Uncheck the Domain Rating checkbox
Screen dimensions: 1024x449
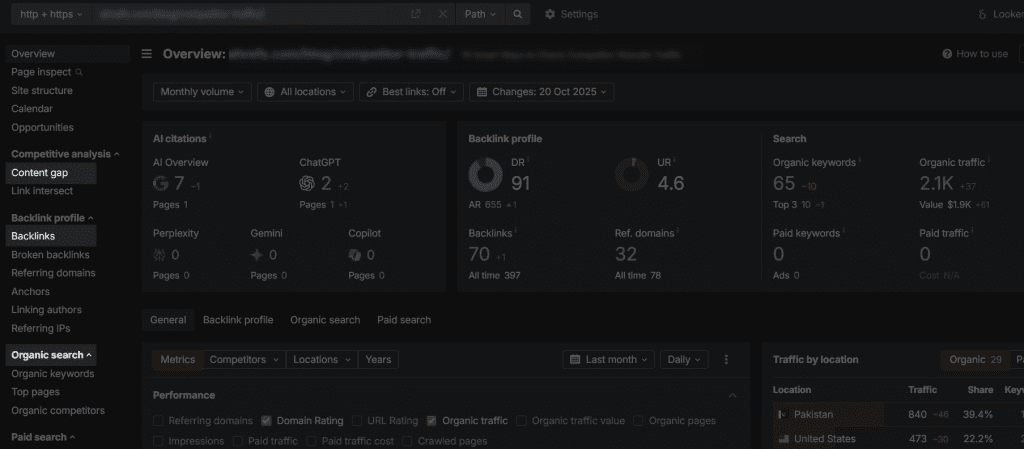[267, 421]
